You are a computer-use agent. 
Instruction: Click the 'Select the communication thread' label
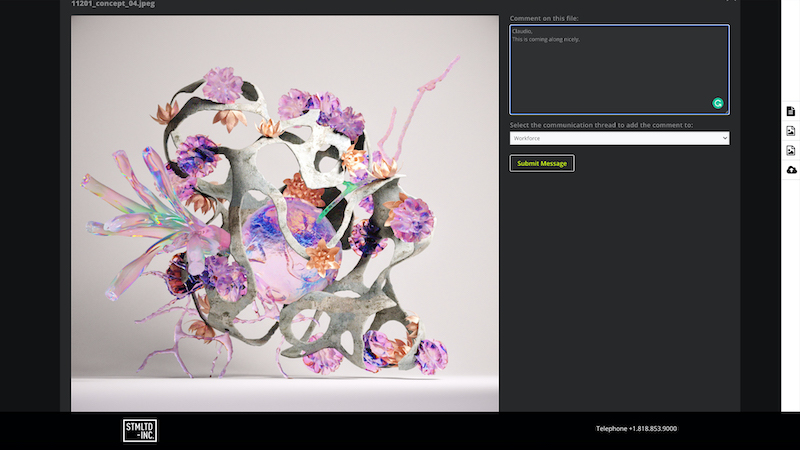click(x=600, y=125)
